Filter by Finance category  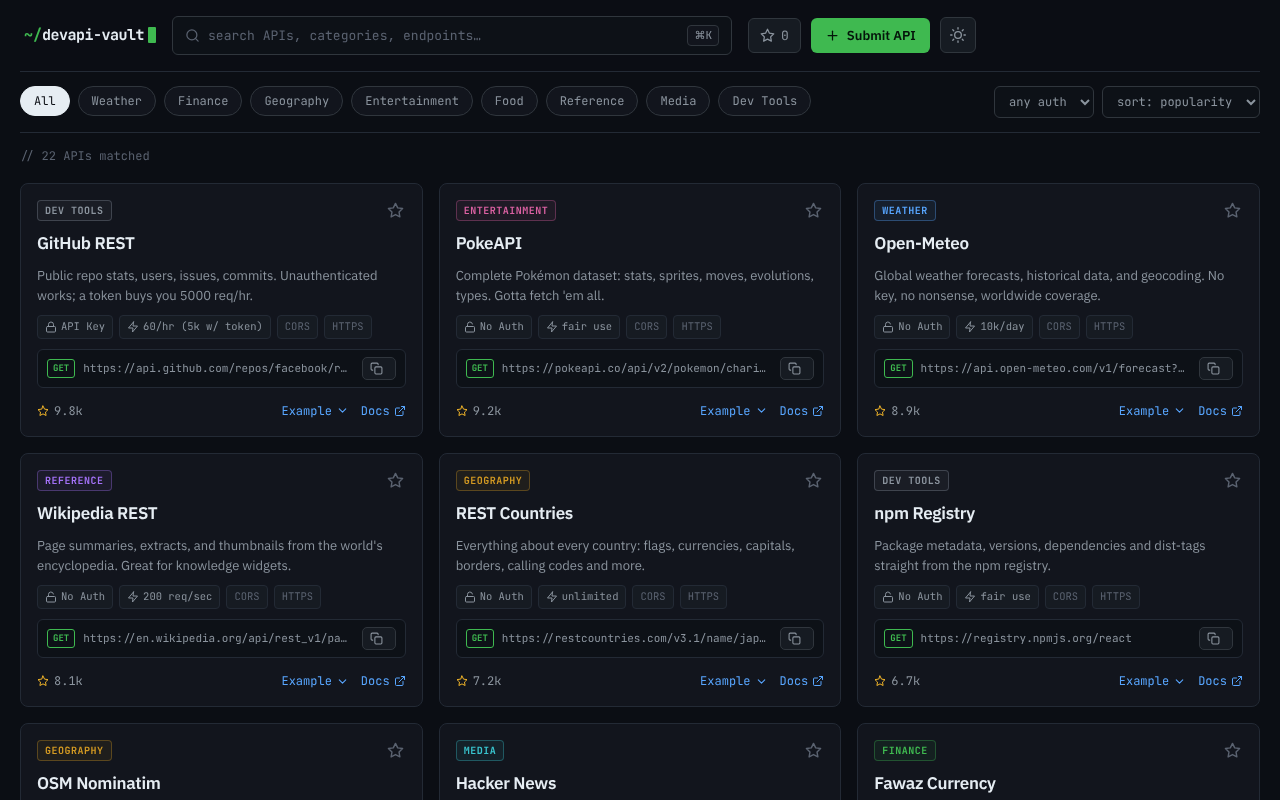click(x=203, y=101)
